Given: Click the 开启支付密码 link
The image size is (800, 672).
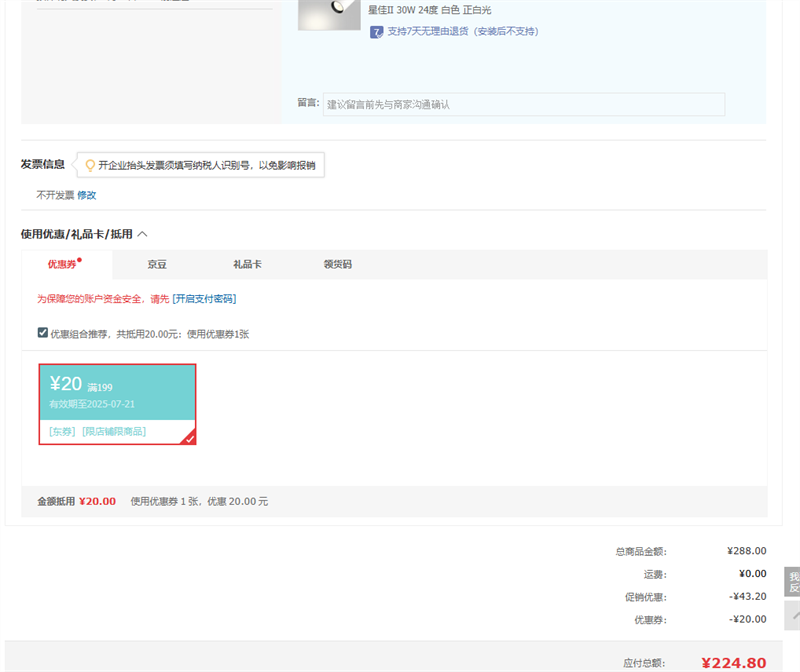Looking at the screenshot, I should tap(204, 299).
